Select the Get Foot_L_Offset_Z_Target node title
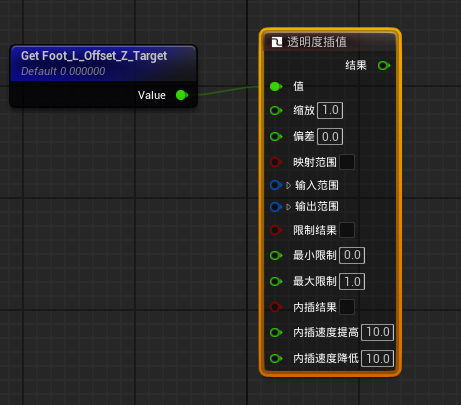461x405 pixels. pyautogui.click(x=94, y=56)
